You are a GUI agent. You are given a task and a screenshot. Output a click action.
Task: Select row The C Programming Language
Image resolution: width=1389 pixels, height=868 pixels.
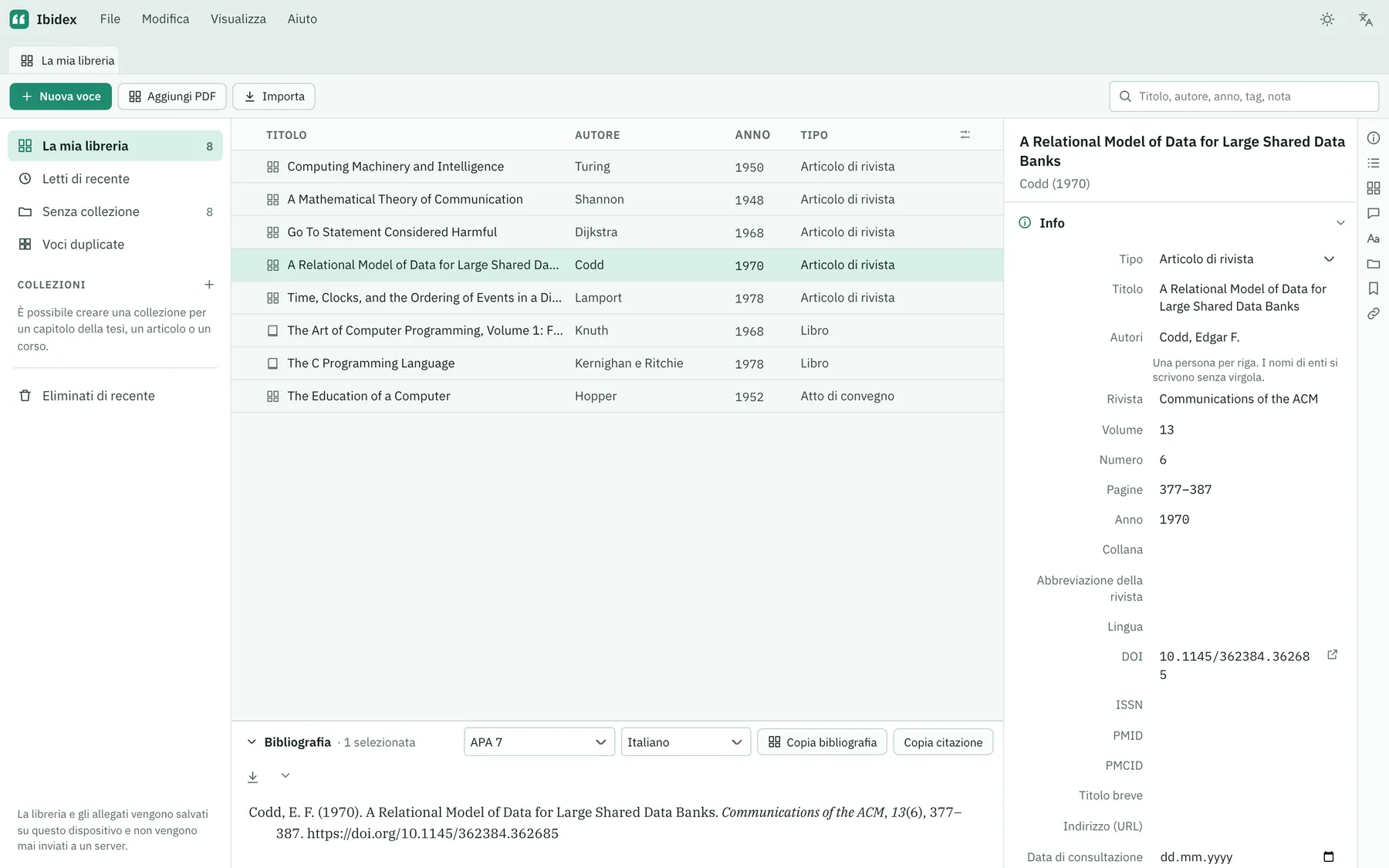click(x=617, y=363)
